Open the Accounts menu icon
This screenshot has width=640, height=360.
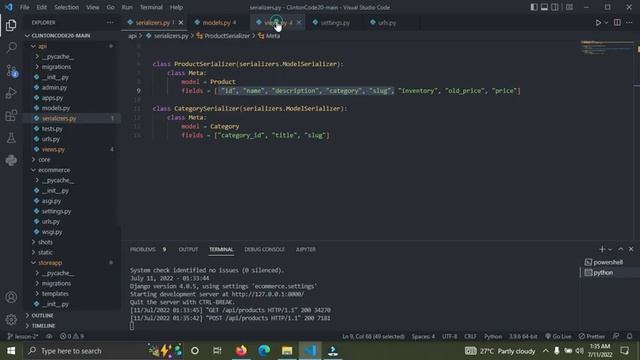[11, 297]
